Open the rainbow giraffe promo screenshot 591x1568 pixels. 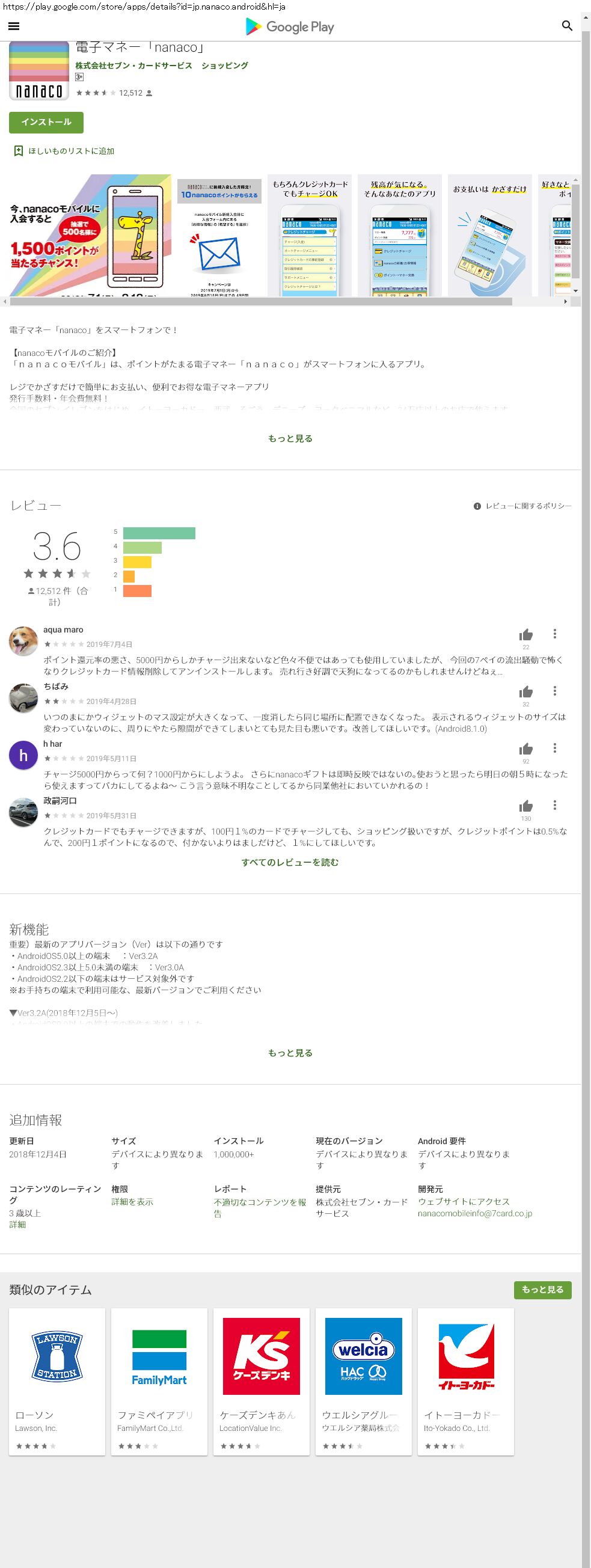coord(90,236)
